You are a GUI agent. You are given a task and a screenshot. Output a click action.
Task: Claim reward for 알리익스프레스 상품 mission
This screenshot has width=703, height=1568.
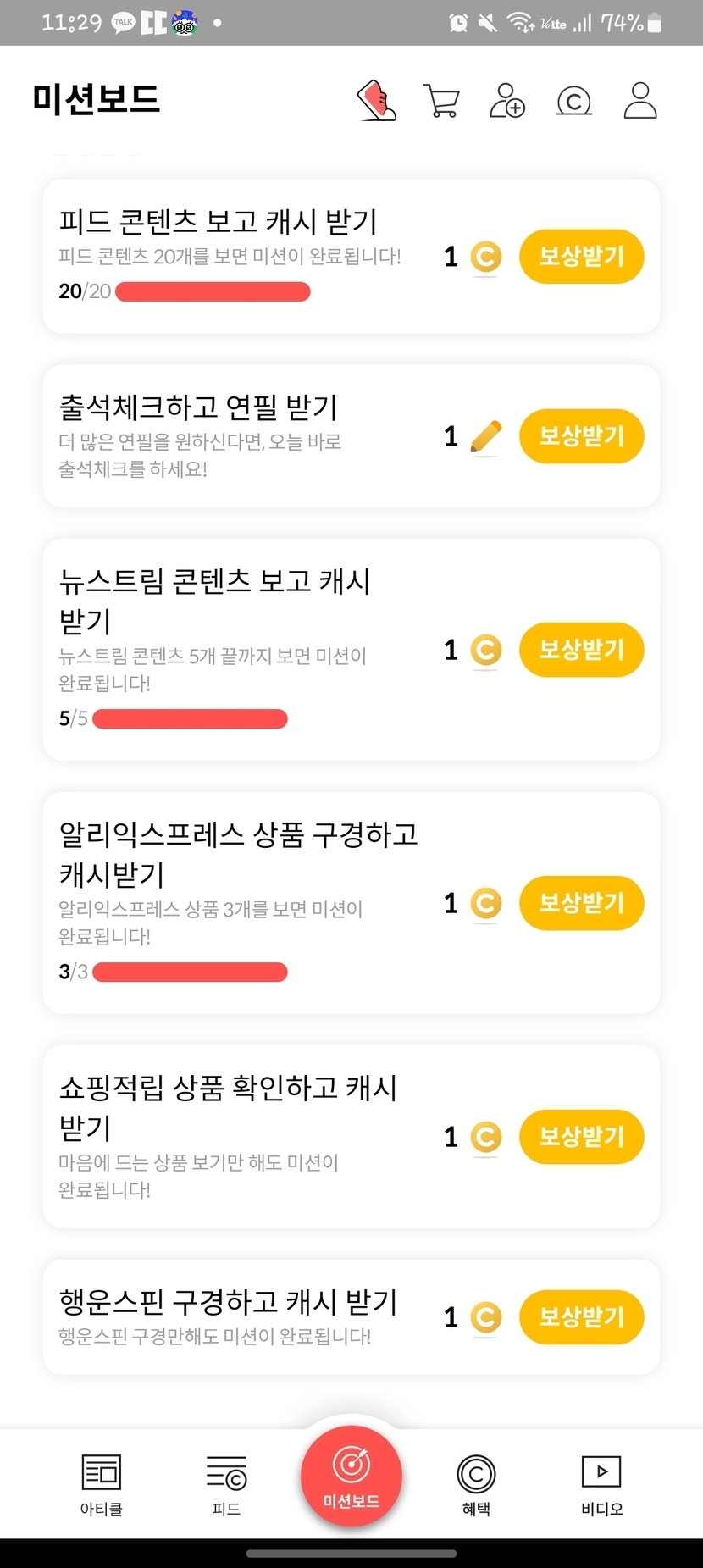(x=581, y=903)
